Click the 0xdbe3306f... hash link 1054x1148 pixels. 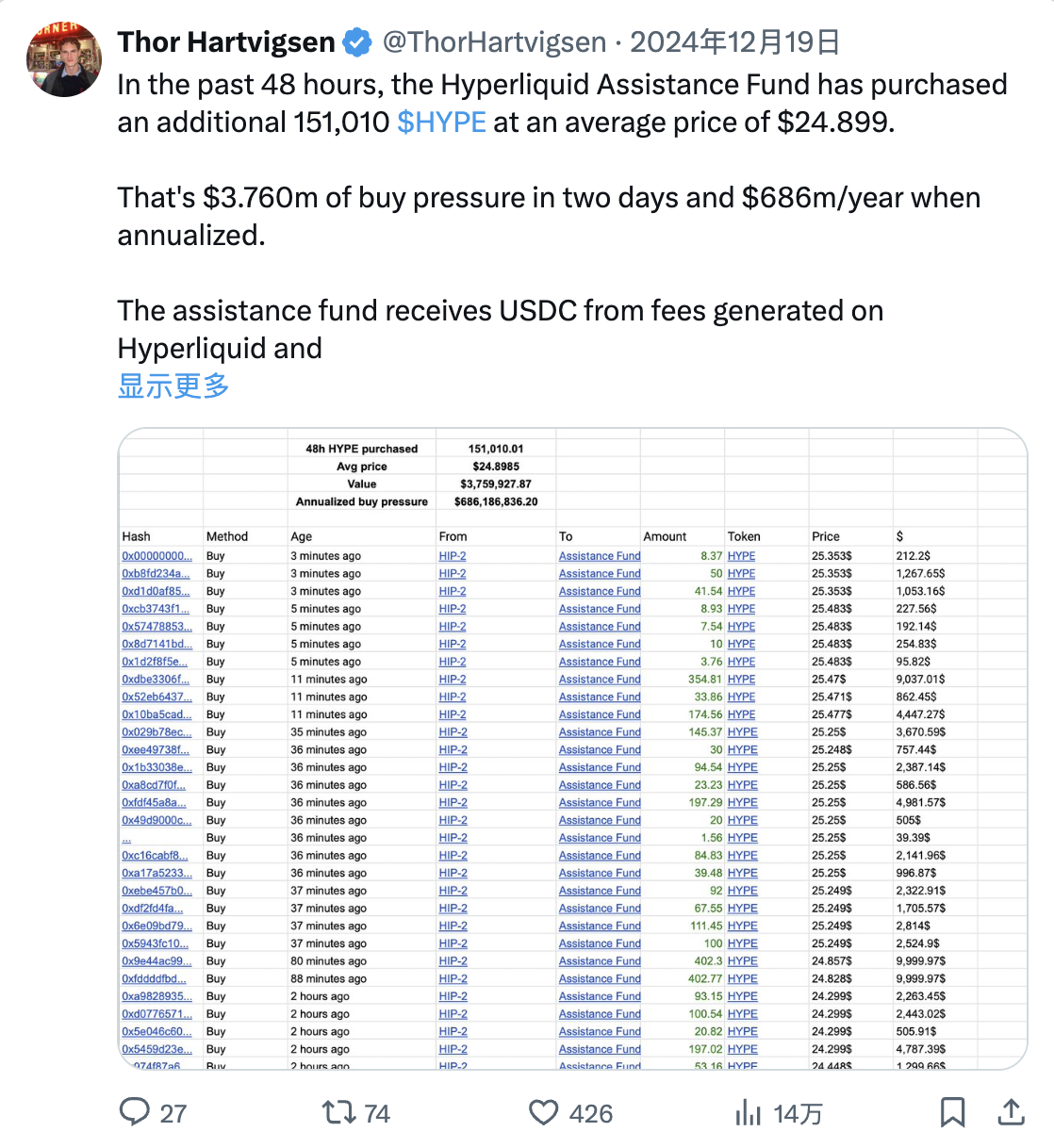(x=156, y=680)
